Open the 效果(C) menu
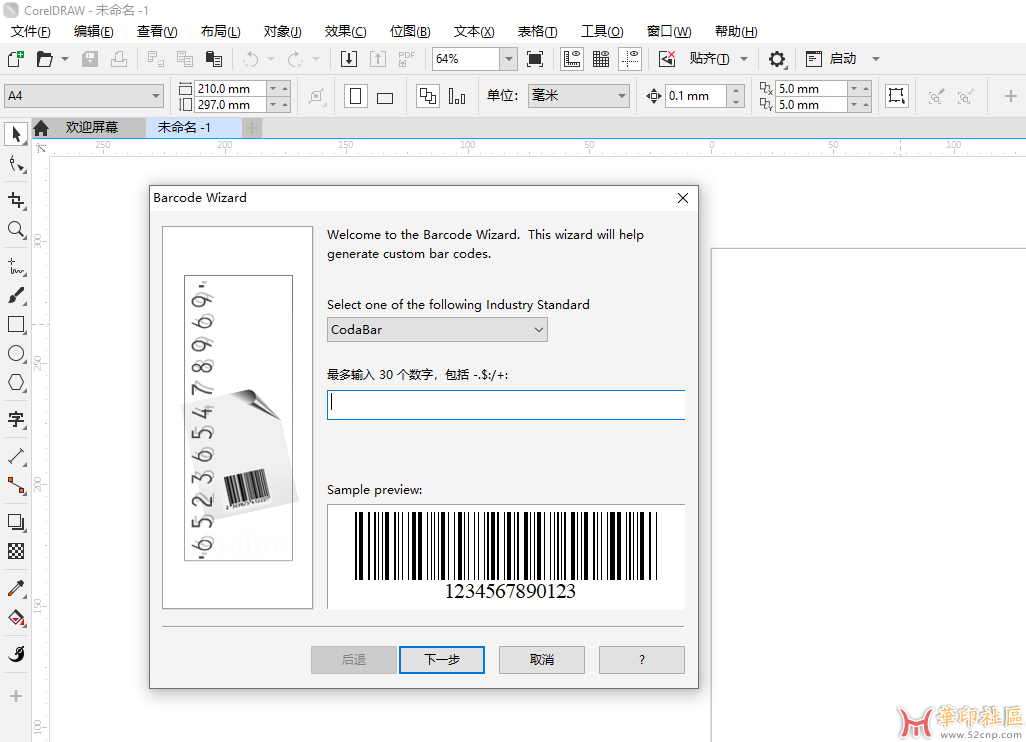 click(345, 31)
